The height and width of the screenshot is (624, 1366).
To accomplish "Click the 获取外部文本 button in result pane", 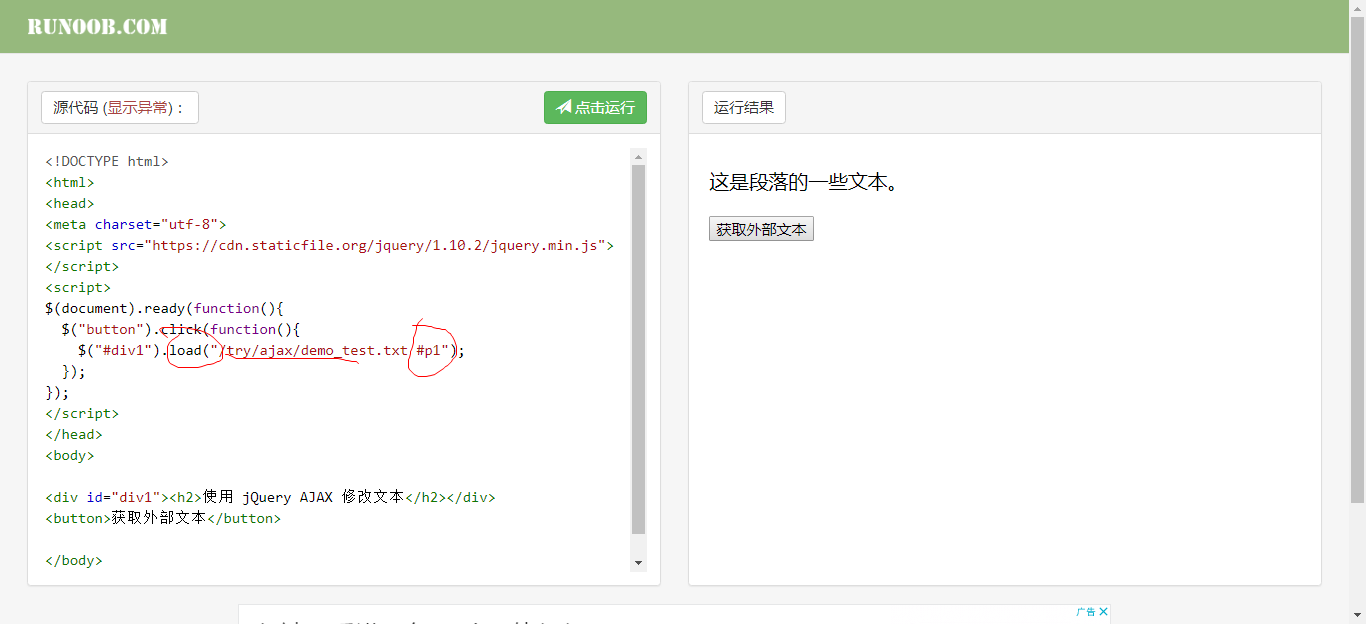I will tap(761, 230).
